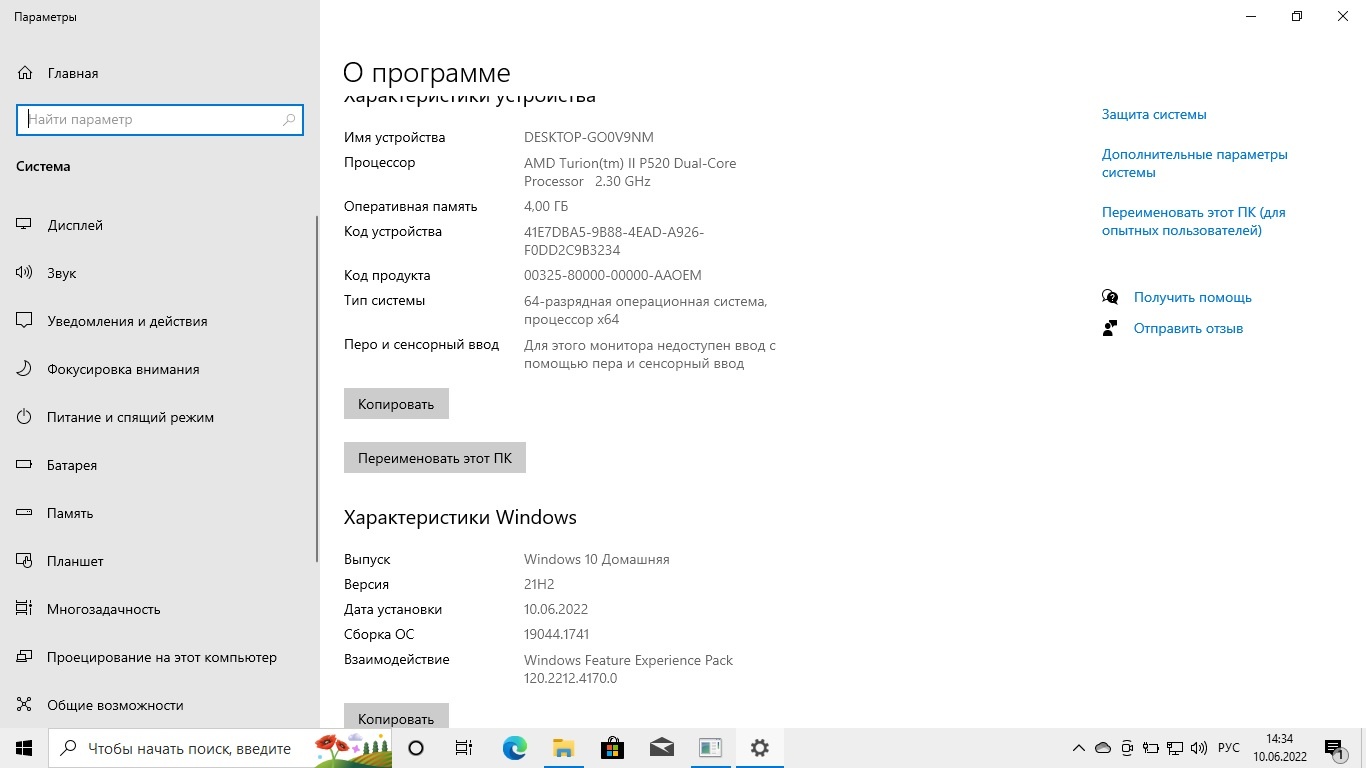
Task: Launch Microsoft Edge from the taskbar
Action: pos(514,748)
